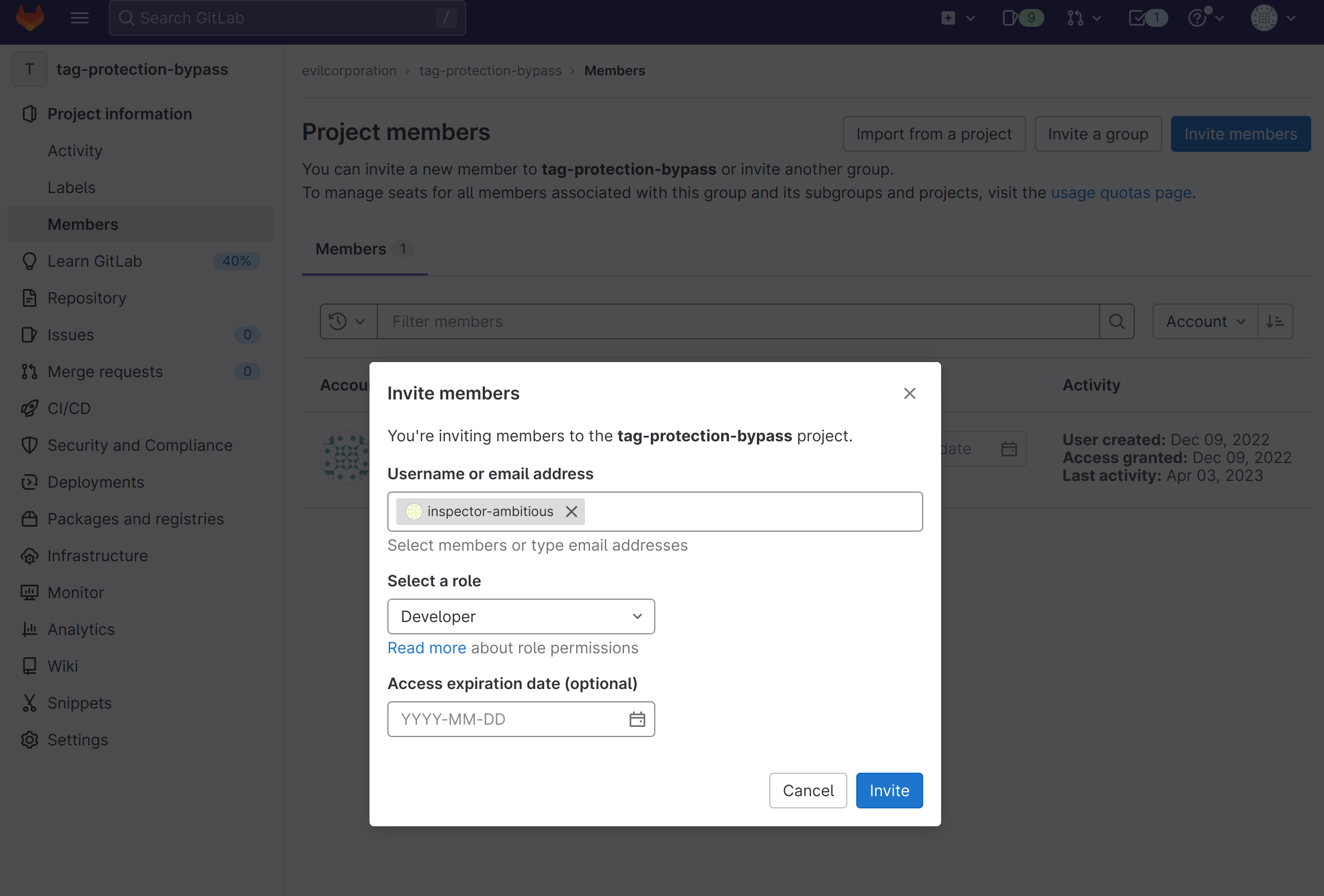Close the Invite members dialog

[x=909, y=393]
